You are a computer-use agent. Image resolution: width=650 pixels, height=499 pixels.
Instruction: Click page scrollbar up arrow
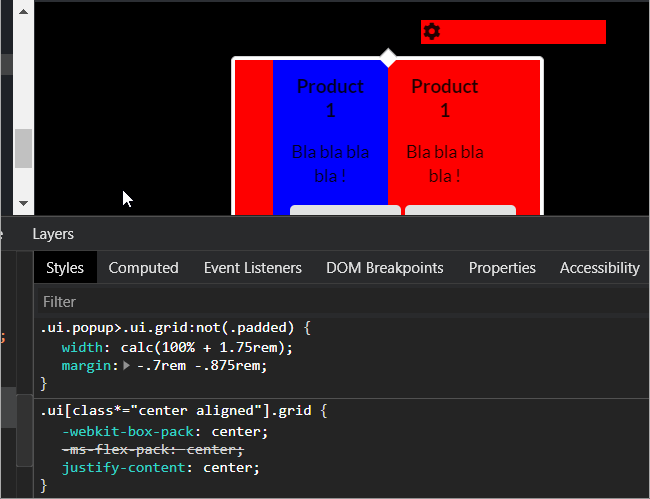click(24, 12)
